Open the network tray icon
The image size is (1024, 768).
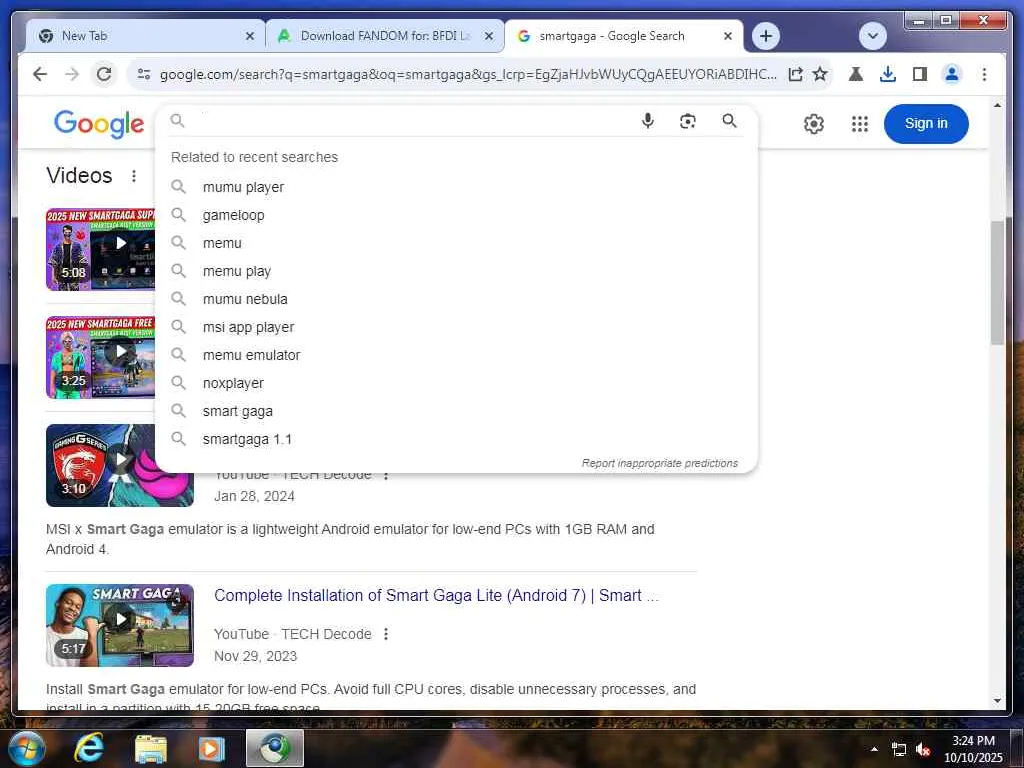click(x=899, y=750)
